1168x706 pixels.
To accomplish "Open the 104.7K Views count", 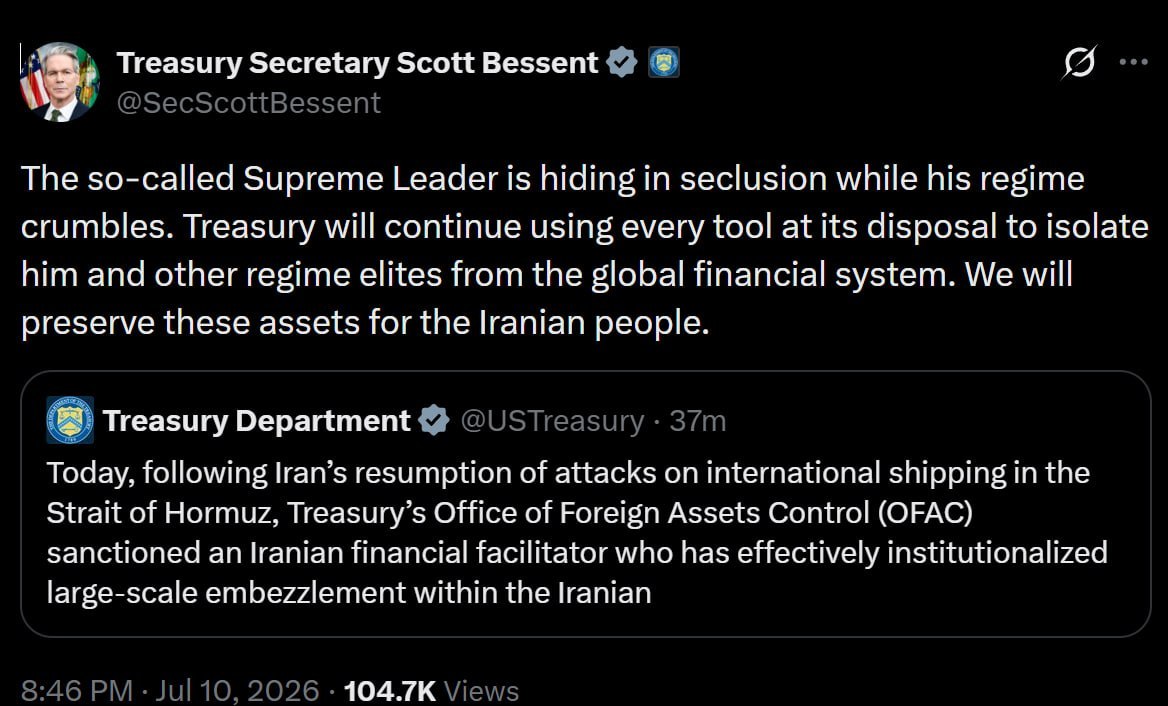I will pos(431,690).
